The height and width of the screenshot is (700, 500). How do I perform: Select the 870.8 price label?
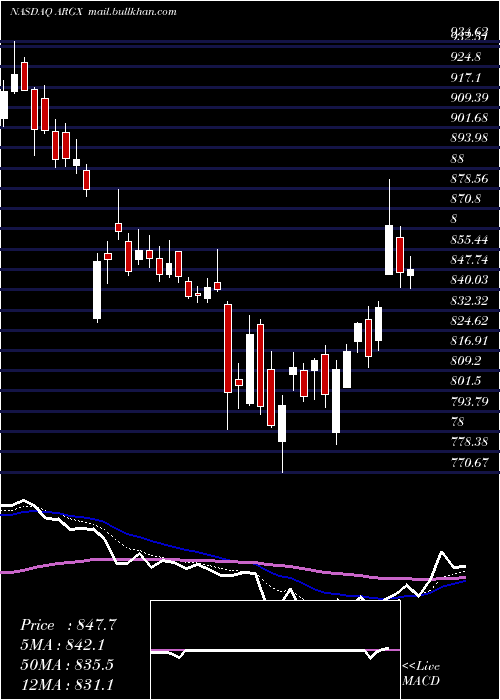(x=465, y=199)
